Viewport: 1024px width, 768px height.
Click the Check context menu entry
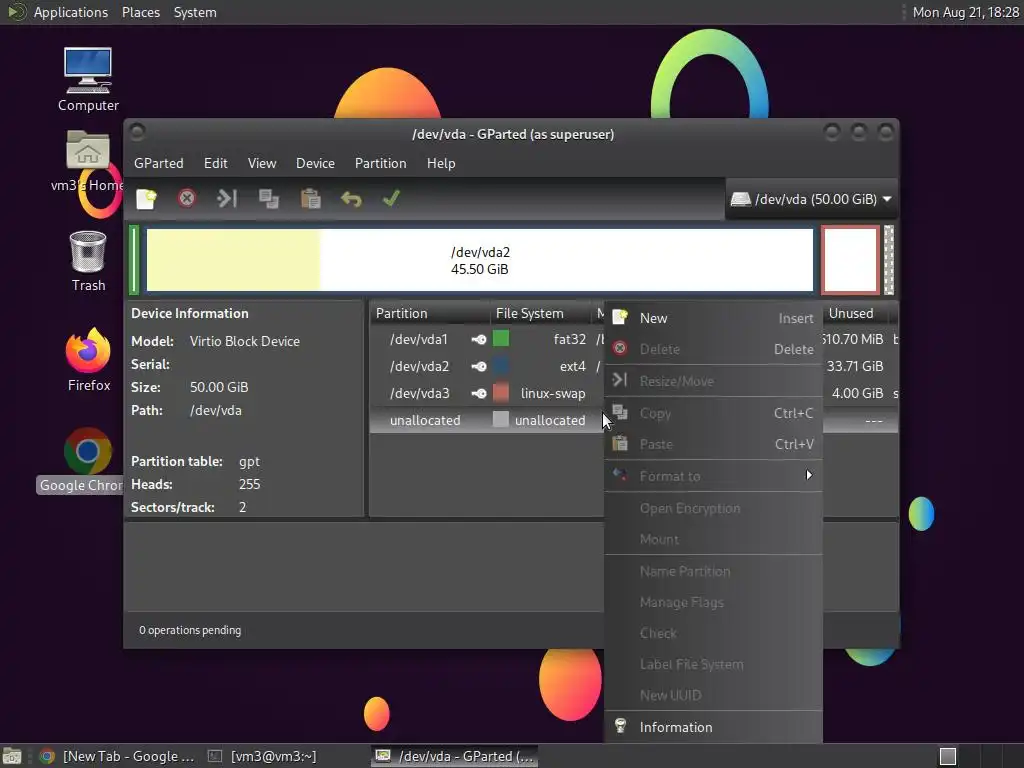tap(713, 633)
